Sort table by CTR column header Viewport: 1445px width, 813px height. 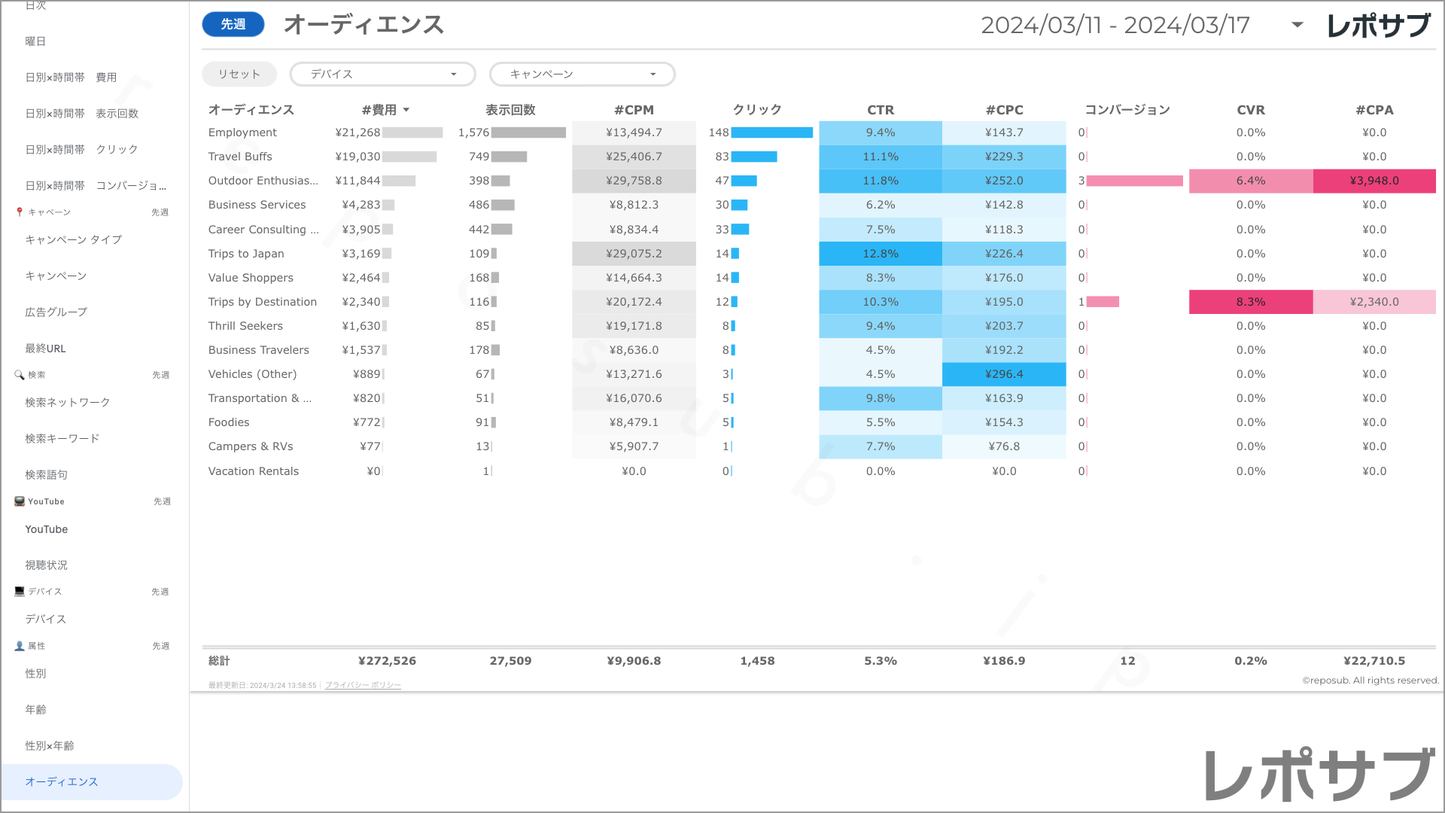(x=880, y=110)
